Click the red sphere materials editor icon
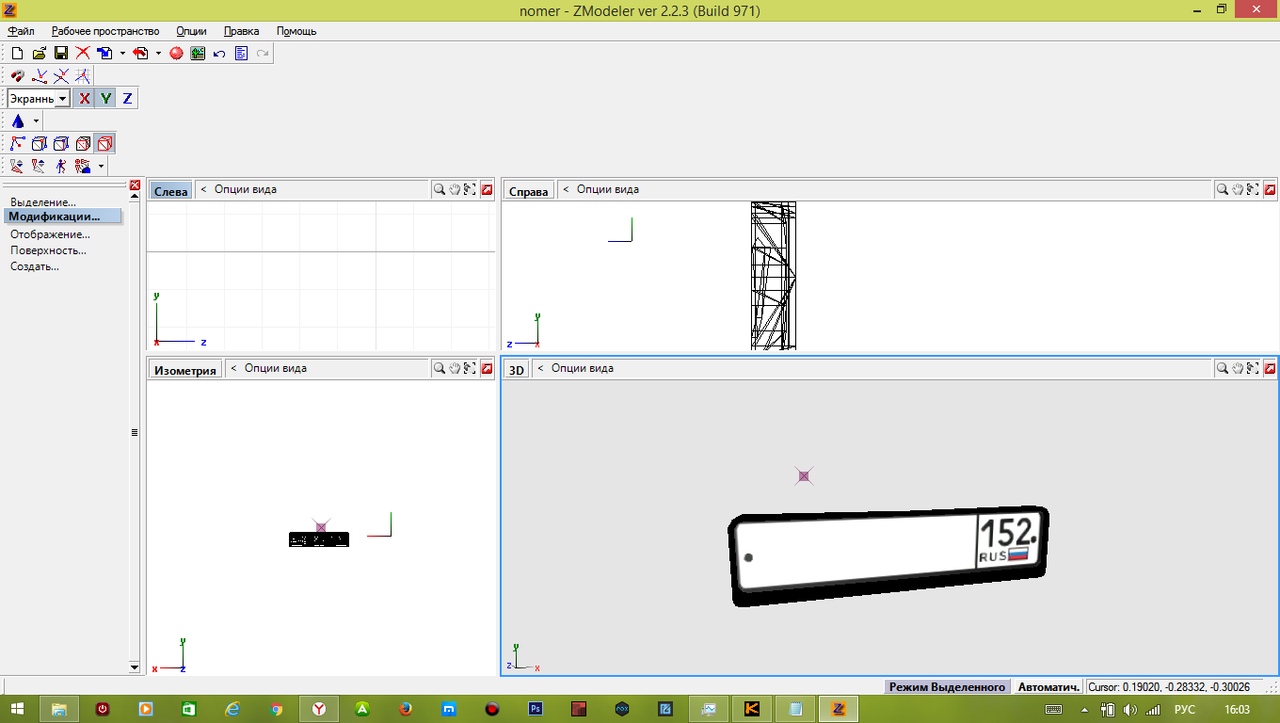1280x723 pixels. [176, 53]
